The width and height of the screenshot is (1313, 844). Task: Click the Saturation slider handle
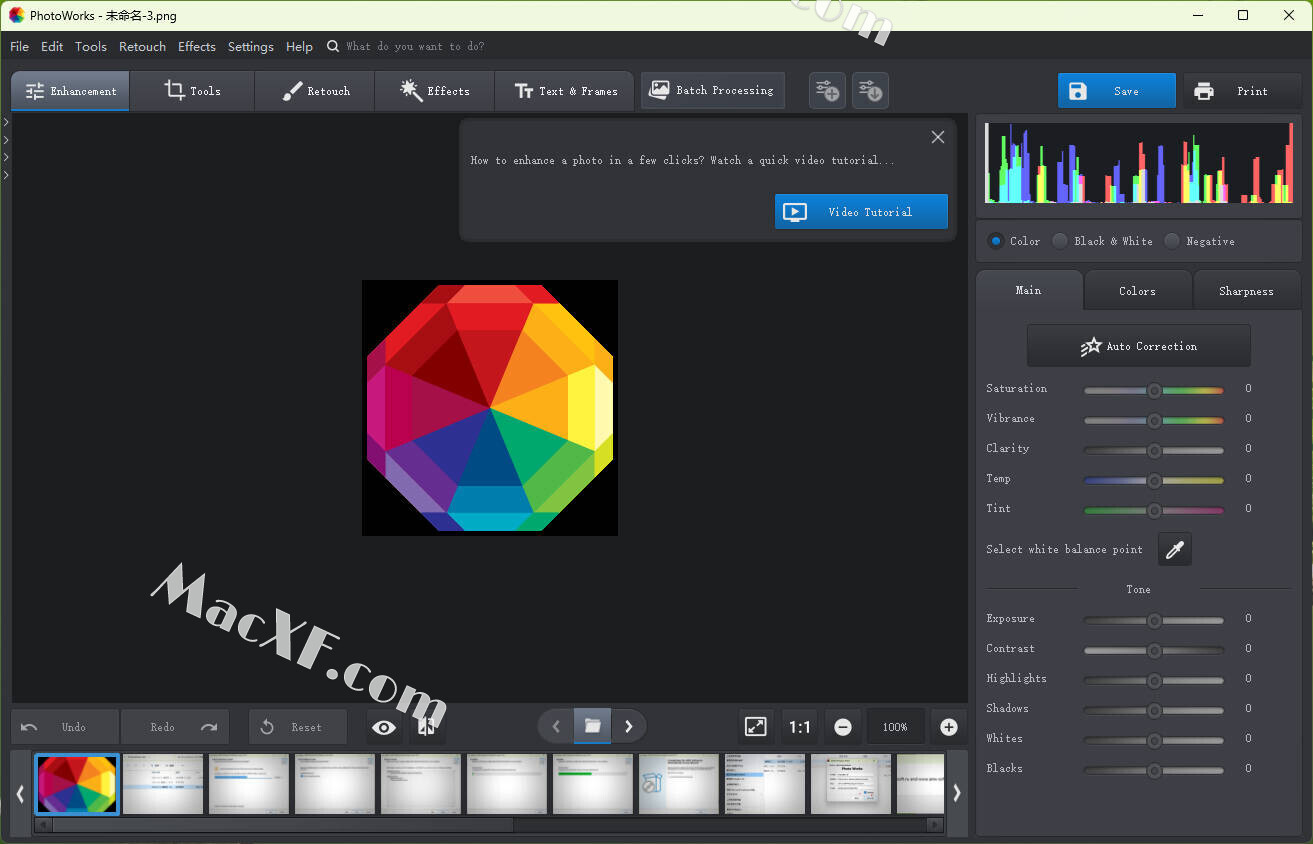[1154, 390]
